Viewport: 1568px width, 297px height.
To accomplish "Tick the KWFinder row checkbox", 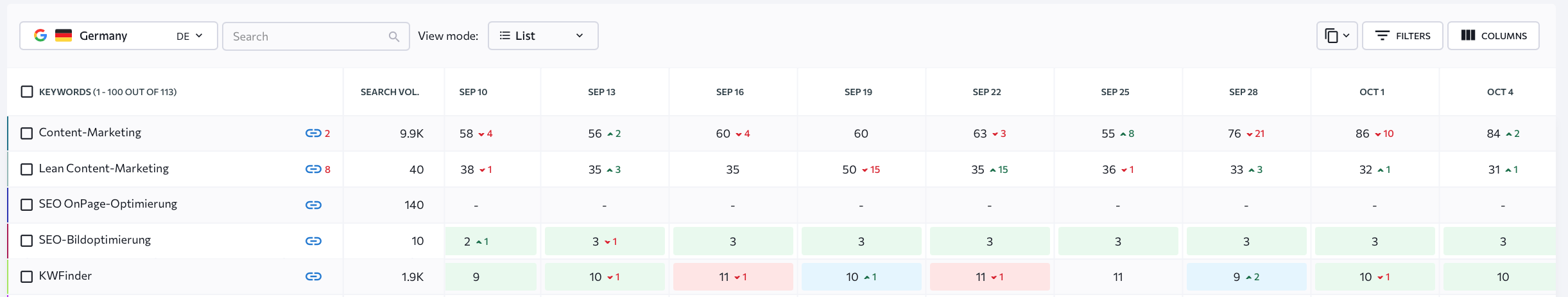I will [x=27, y=277].
